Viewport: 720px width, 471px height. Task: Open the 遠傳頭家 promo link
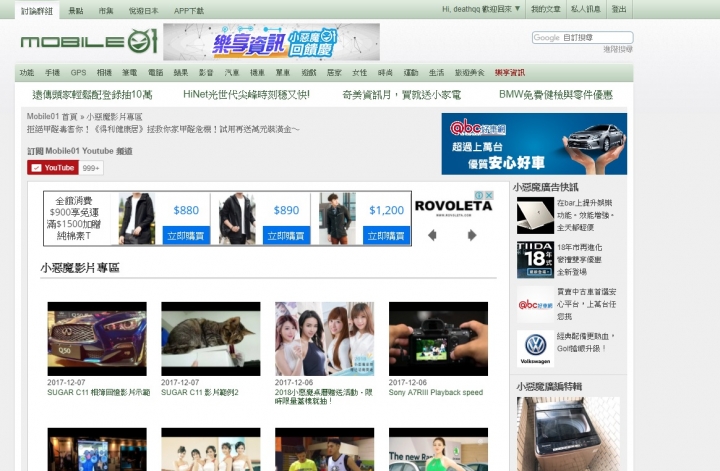tap(92, 95)
